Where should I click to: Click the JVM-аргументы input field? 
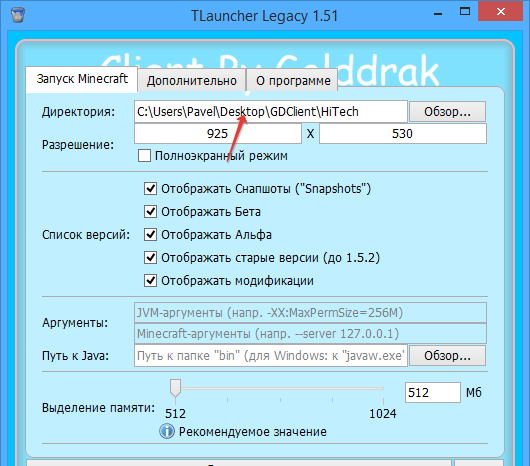pos(310,313)
